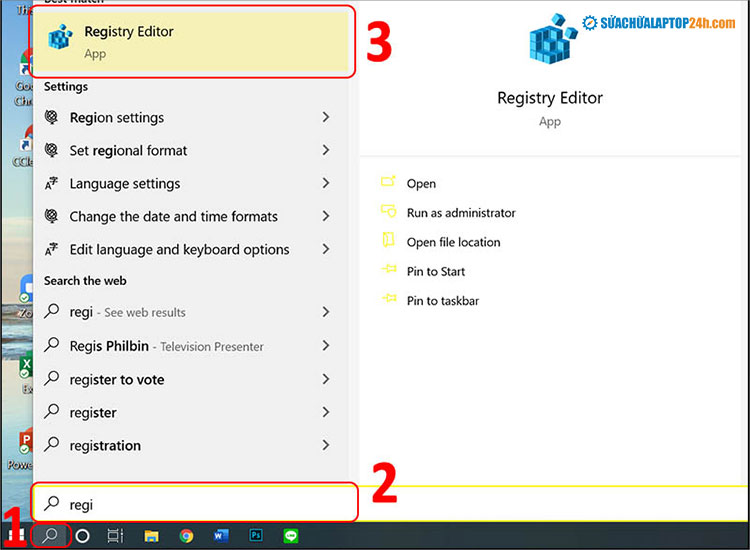
Task: Expand the Change date and time formats chevron
Action: tap(326, 216)
